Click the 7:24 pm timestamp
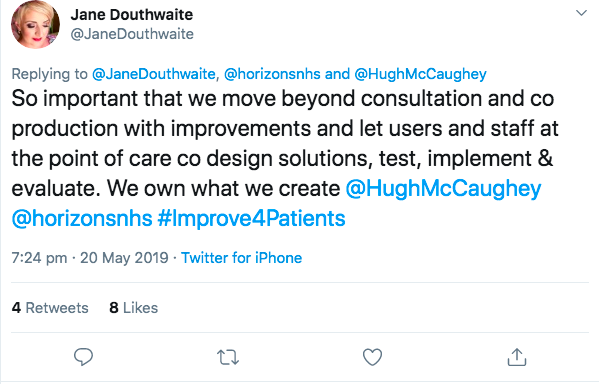The image size is (599, 384). pyautogui.click(x=39, y=258)
